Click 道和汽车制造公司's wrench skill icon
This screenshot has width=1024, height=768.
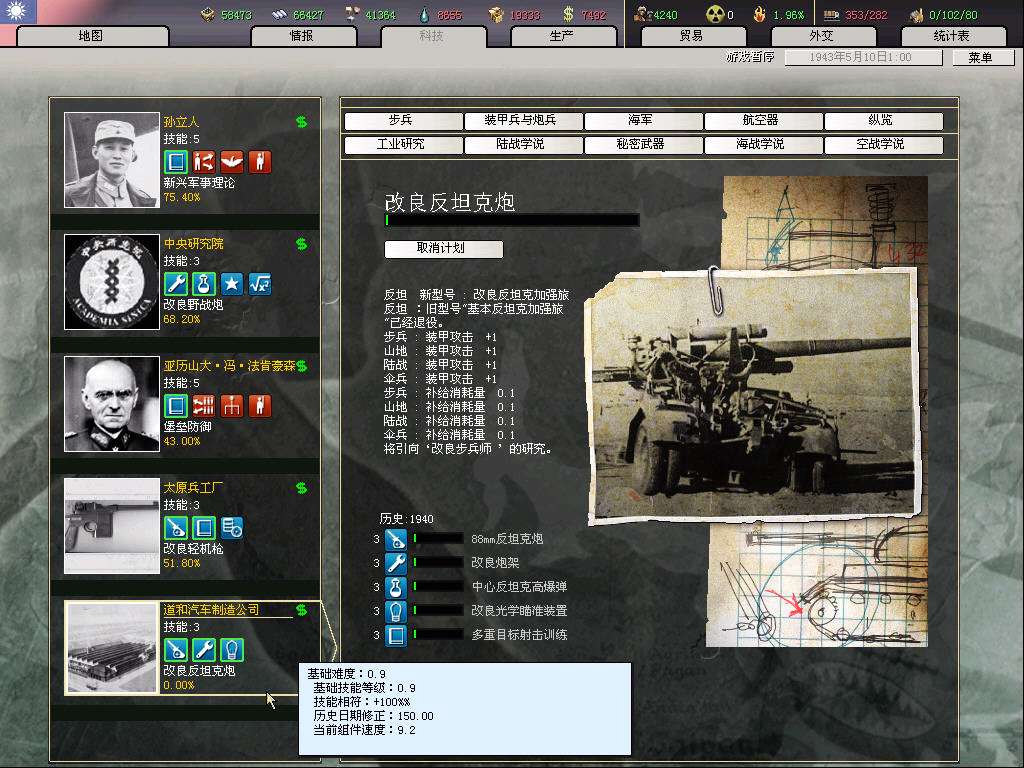pos(204,650)
